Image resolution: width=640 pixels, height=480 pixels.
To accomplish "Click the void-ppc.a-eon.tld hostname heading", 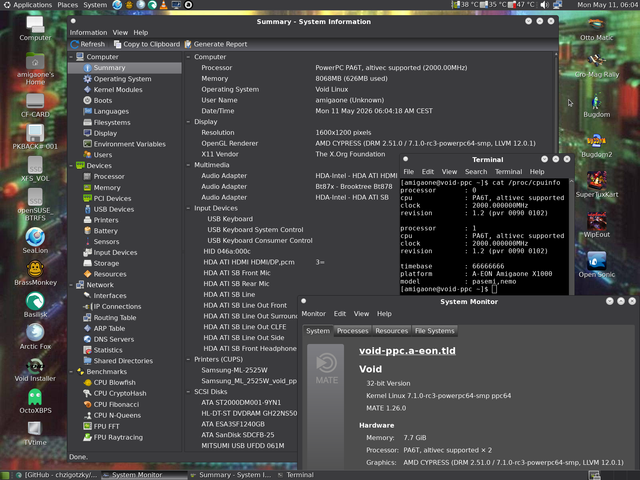I will pos(407,351).
